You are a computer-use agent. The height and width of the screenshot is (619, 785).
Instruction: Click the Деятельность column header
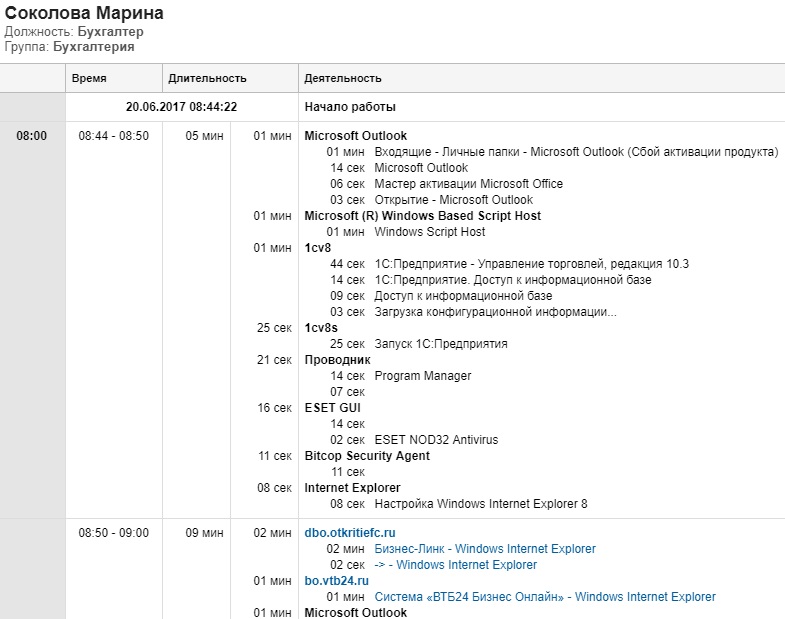pyautogui.click(x=343, y=78)
